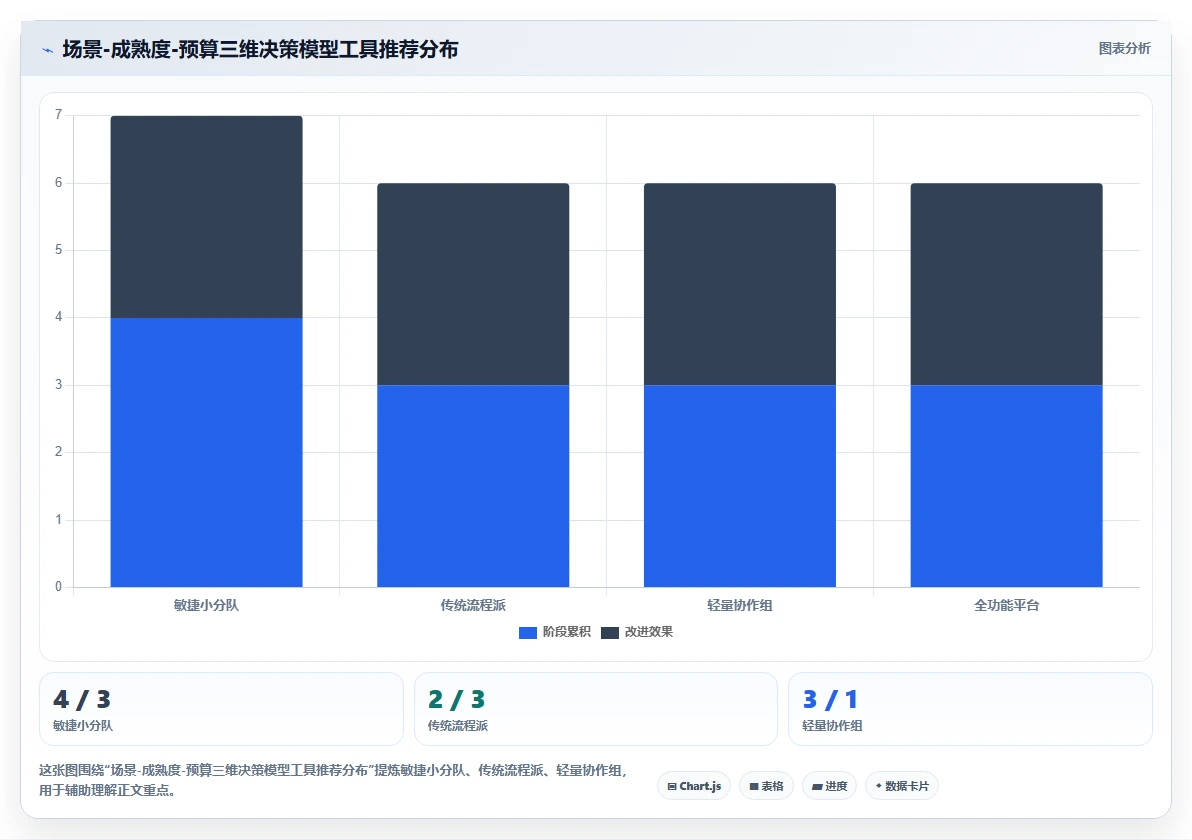Click the blue segment of 传统流程派 bar
The width and height of the screenshot is (1192, 840).
[x=473, y=486]
